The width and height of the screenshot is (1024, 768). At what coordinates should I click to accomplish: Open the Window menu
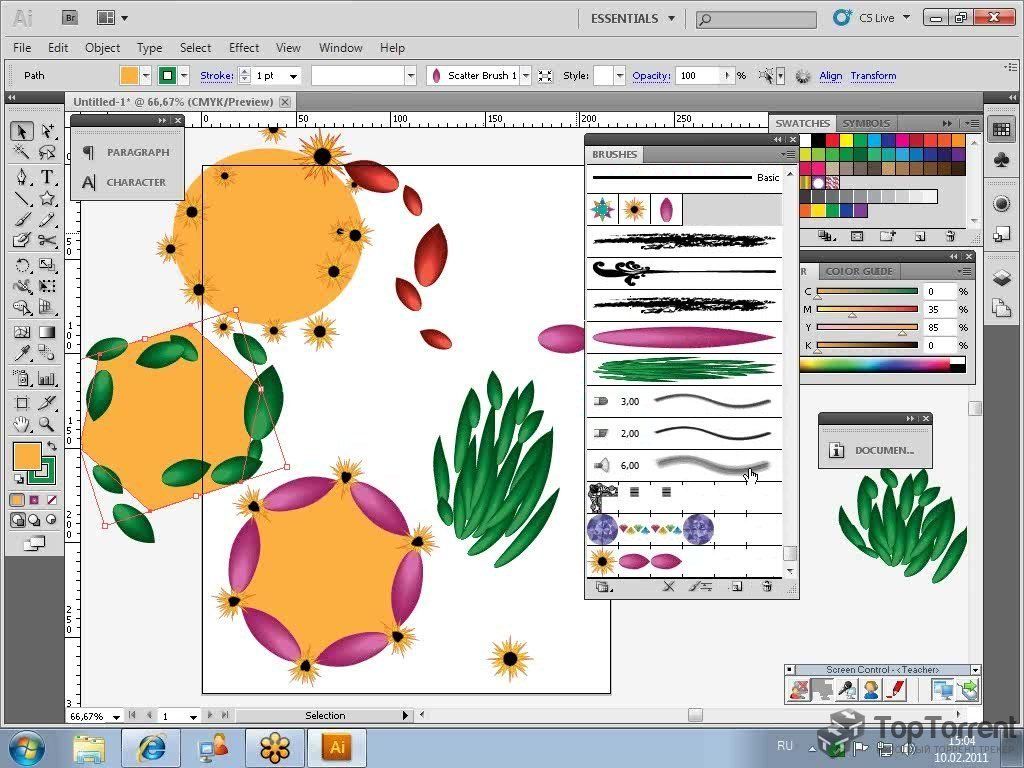point(340,48)
